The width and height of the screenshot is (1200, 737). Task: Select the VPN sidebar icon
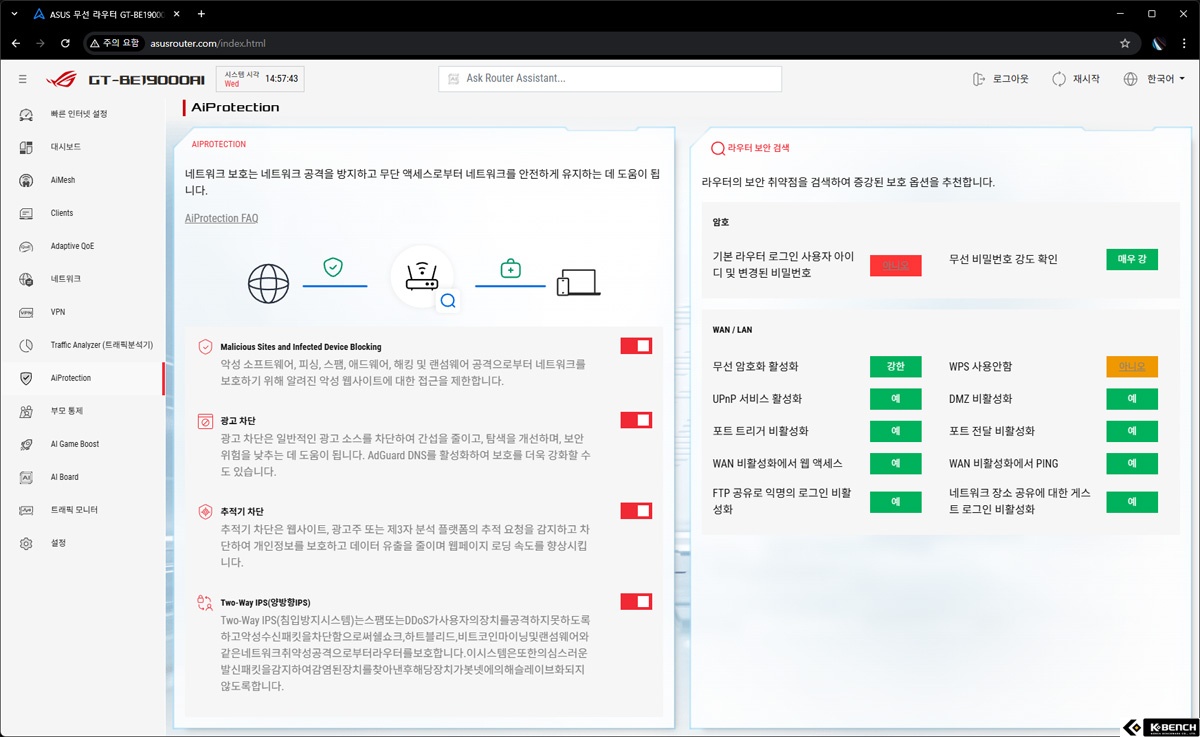(27, 312)
